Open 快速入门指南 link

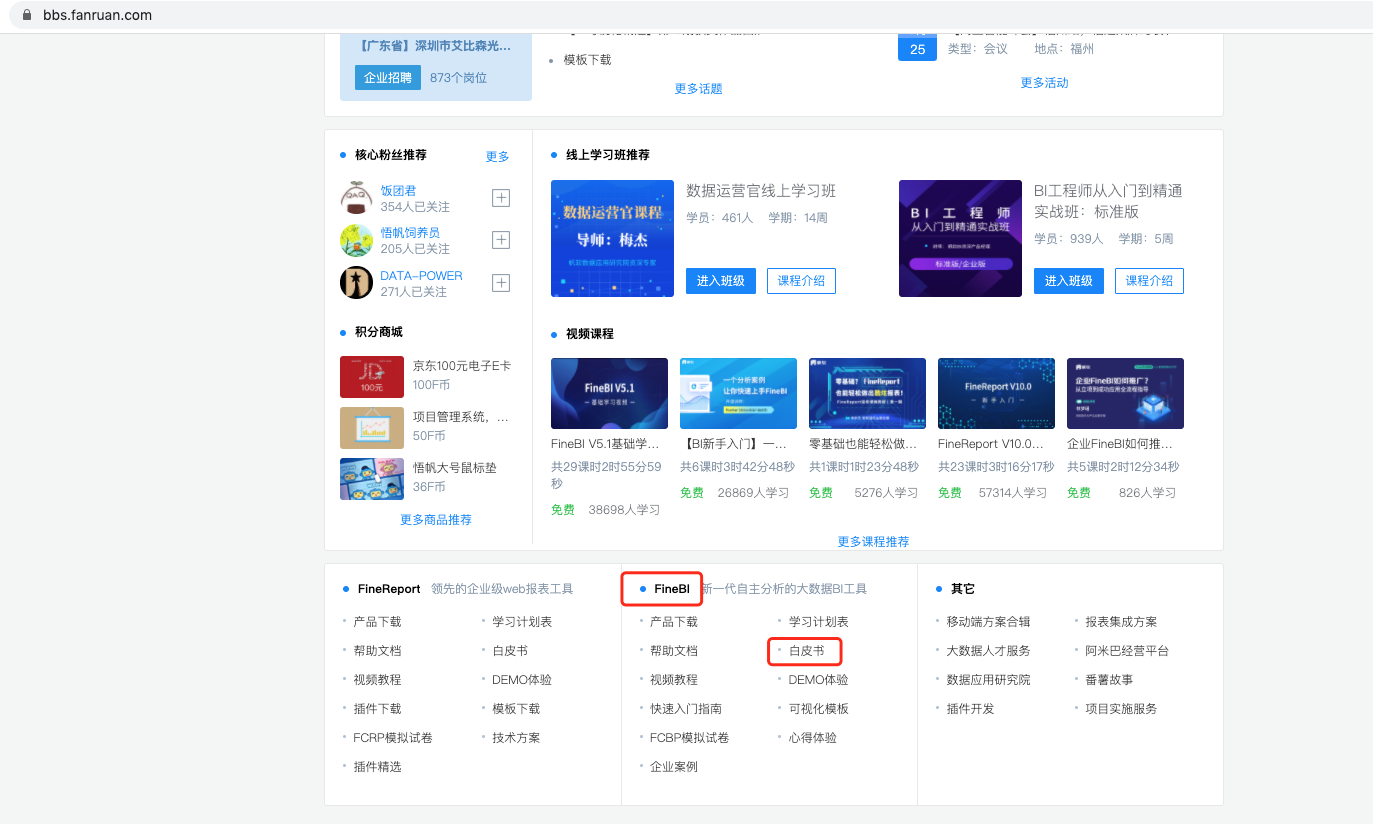click(686, 709)
